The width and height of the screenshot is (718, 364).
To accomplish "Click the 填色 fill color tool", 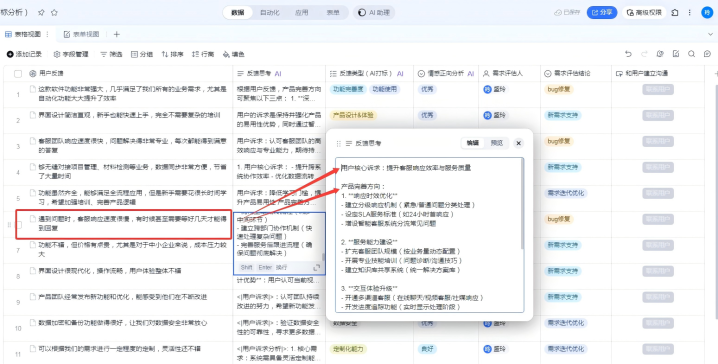I will [234, 54].
